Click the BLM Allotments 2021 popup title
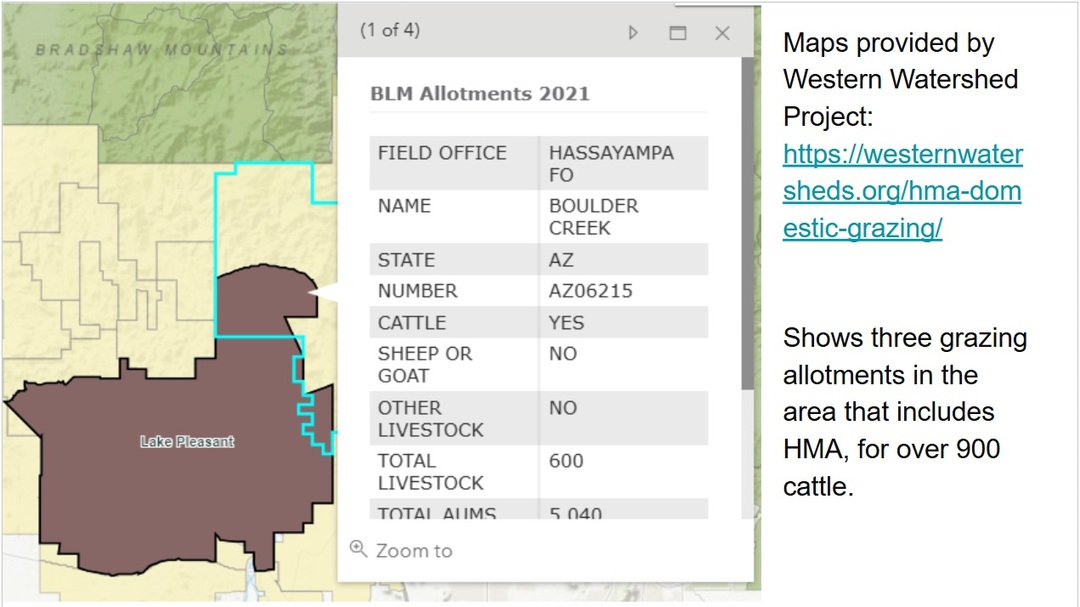1080x607 pixels. [480, 94]
